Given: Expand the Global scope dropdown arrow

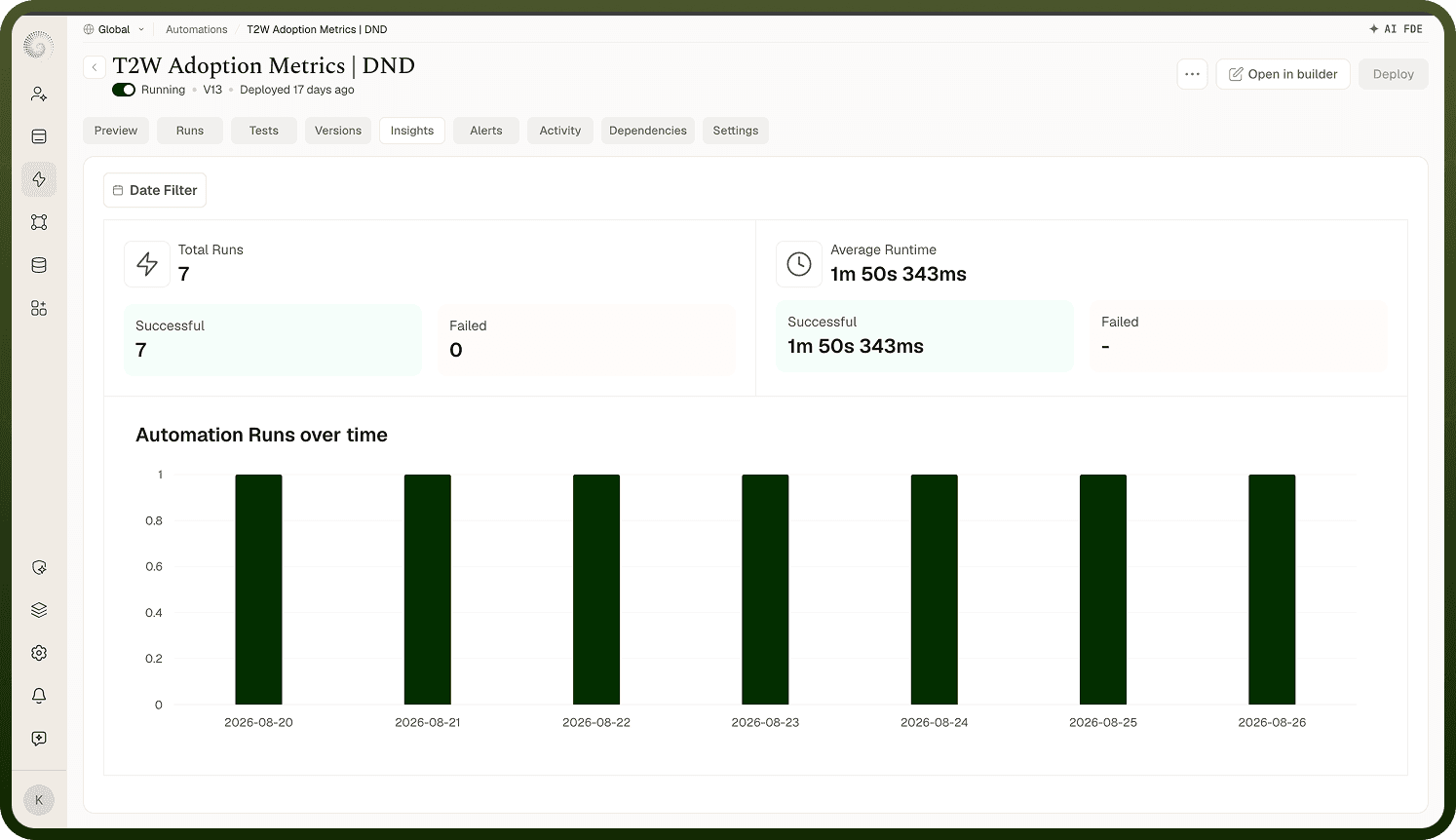Looking at the screenshot, I should pos(141,29).
